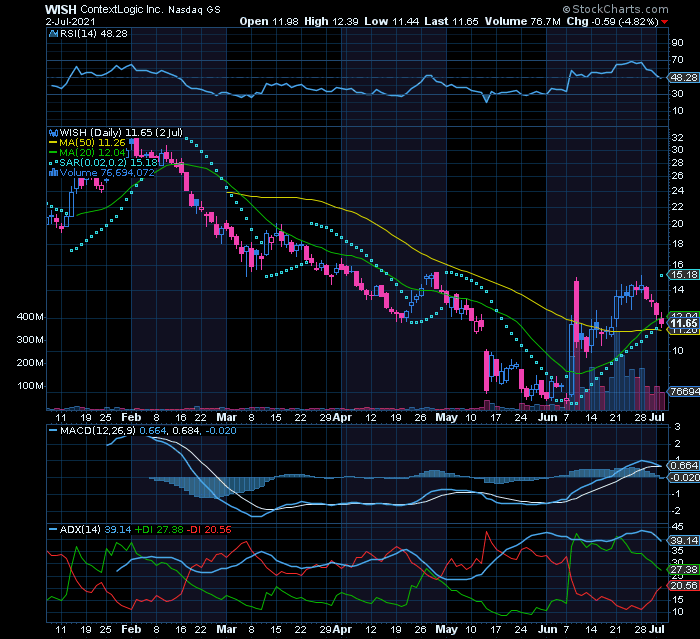The image size is (700, 639).
Task: Click the 39.14 ADX value tag
Action: (x=683, y=540)
